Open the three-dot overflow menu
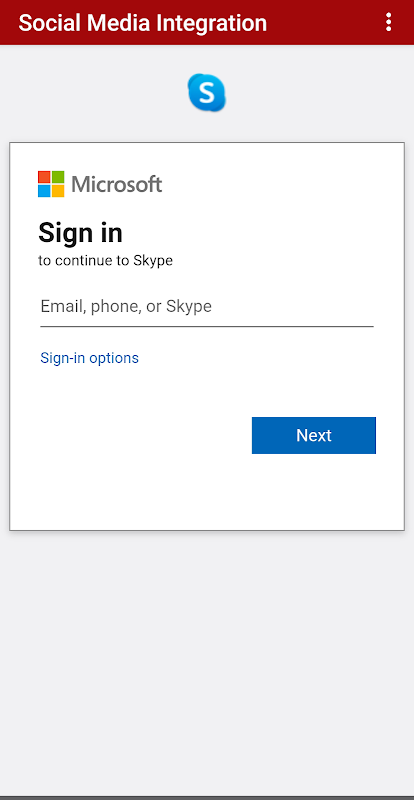 pyautogui.click(x=388, y=22)
